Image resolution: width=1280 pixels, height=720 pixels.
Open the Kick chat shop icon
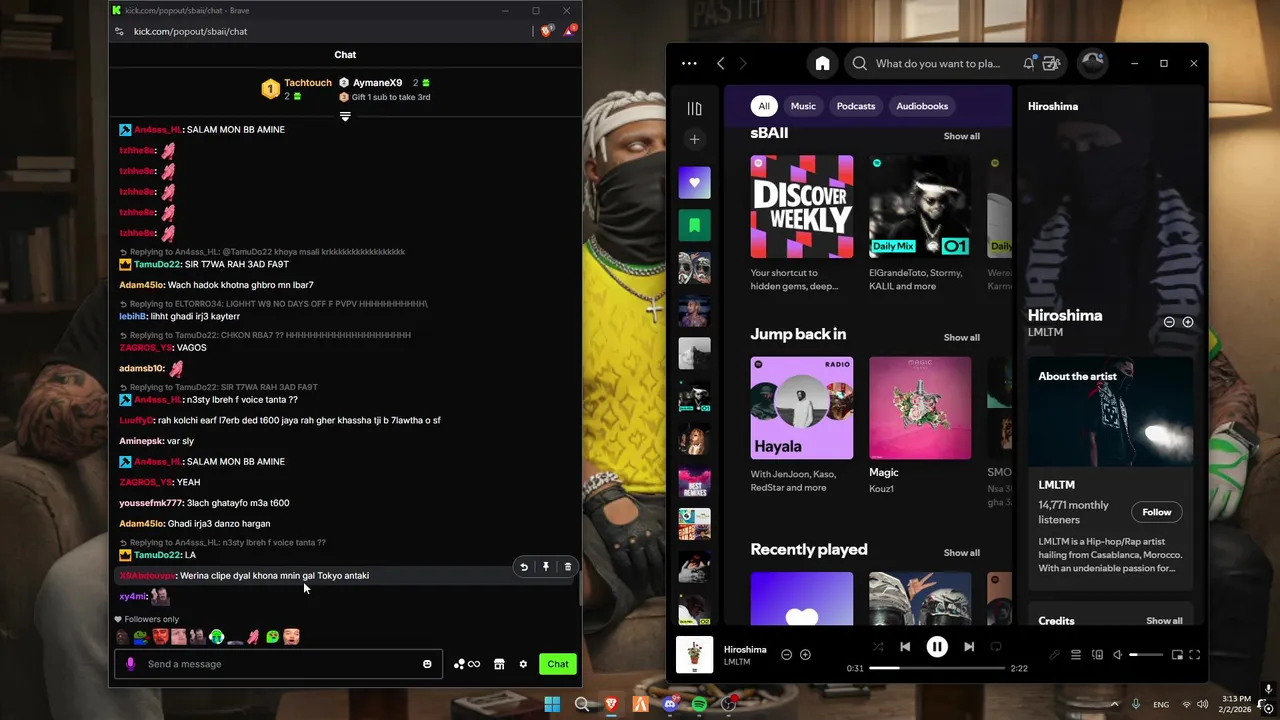click(499, 664)
